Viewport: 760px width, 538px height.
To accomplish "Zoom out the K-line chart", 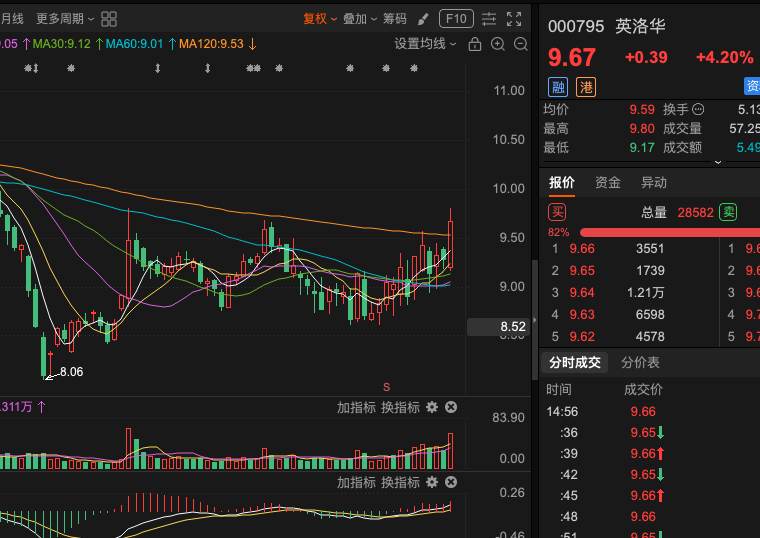I will [x=521, y=44].
